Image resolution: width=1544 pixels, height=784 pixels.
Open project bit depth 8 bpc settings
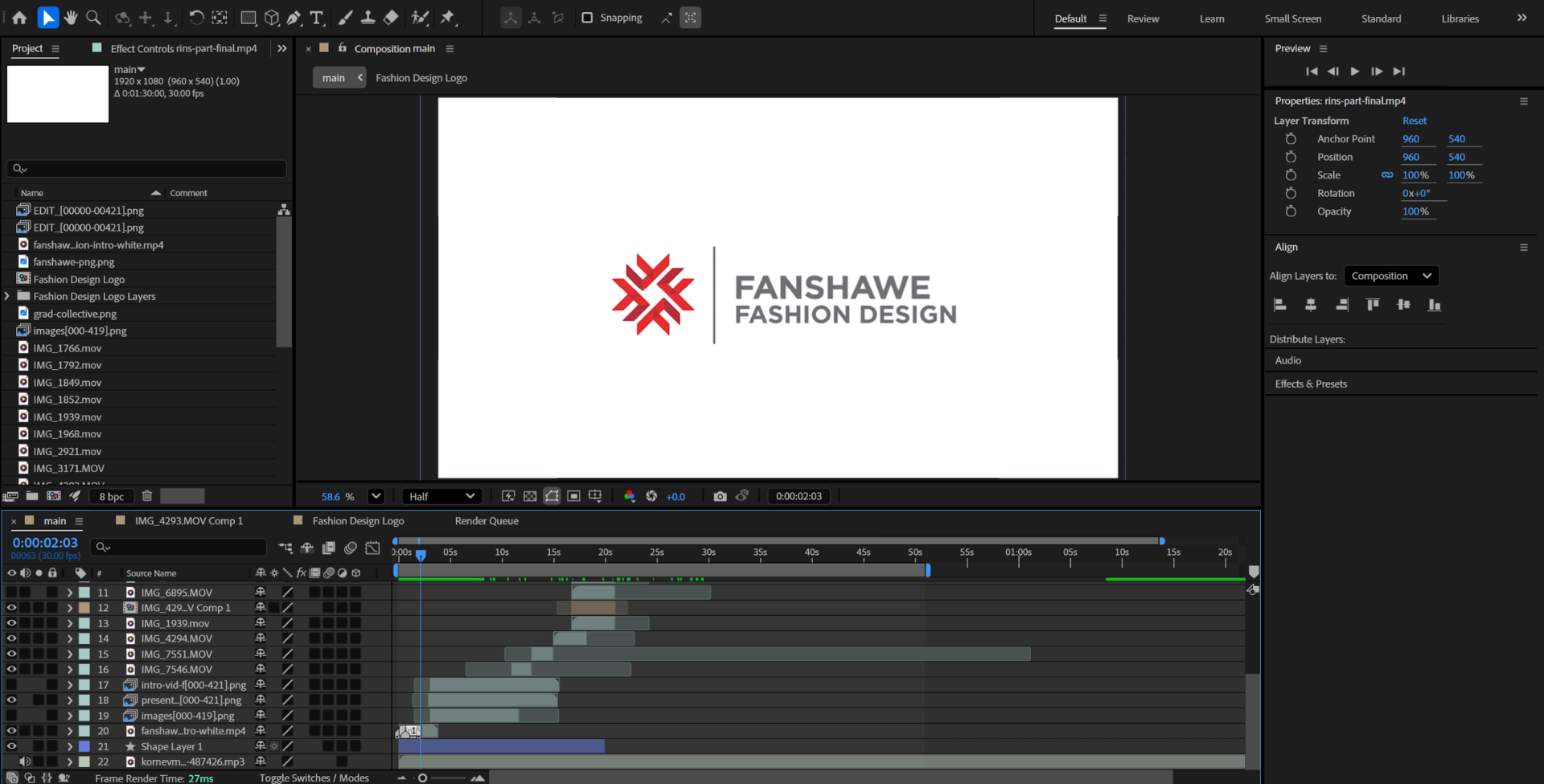[111, 496]
